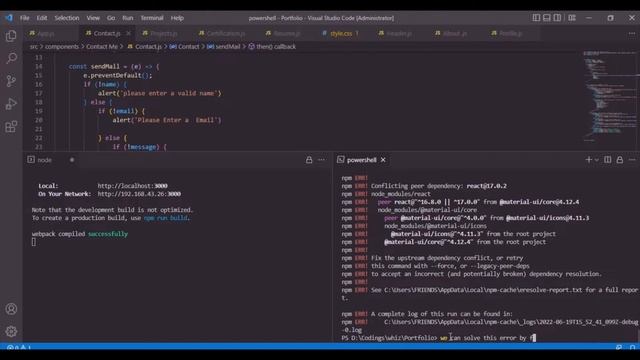Click 'Contact.js' file in the breadcrumb

point(148,47)
